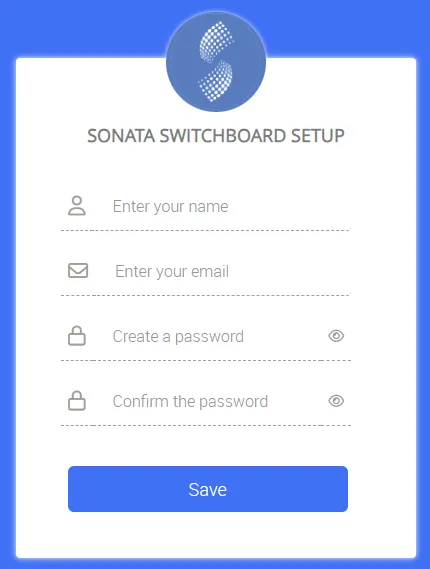The width and height of the screenshot is (430, 569).
Task: Click the padlock icon beside Confirm the password
Action: pos(77,401)
